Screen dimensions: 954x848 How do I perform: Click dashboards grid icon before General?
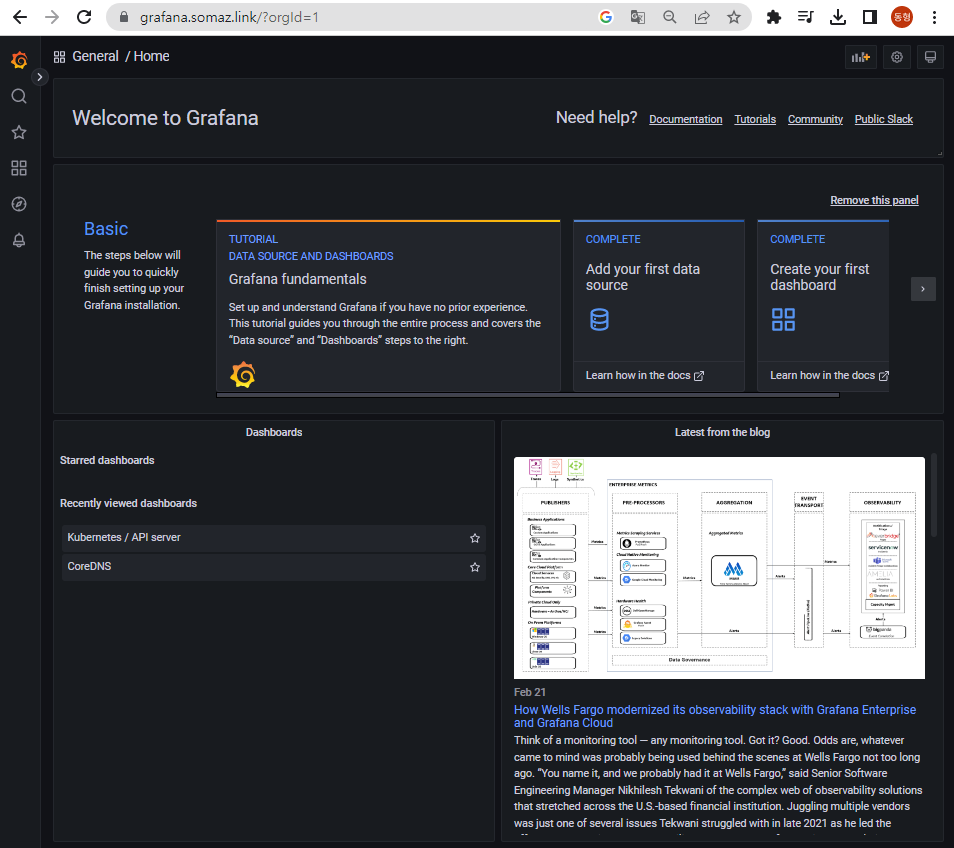tap(59, 57)
